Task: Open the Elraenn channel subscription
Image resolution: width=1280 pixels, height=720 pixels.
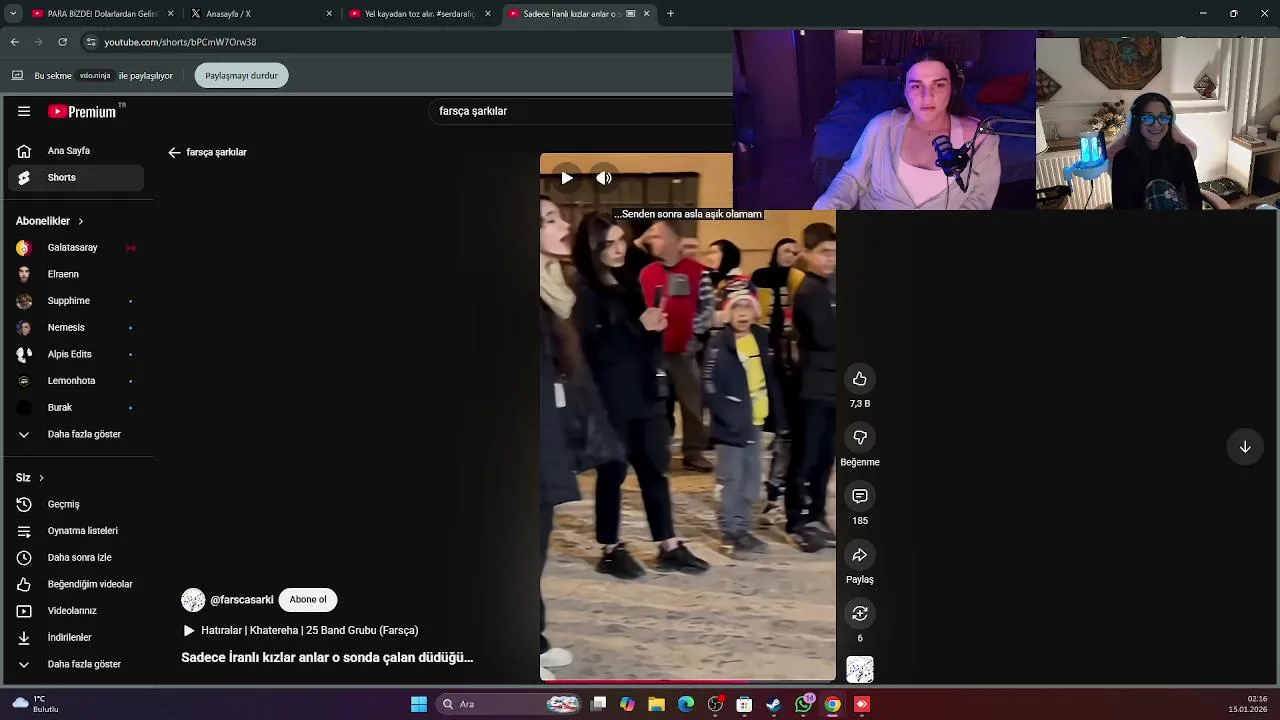Action: [76, 274]
